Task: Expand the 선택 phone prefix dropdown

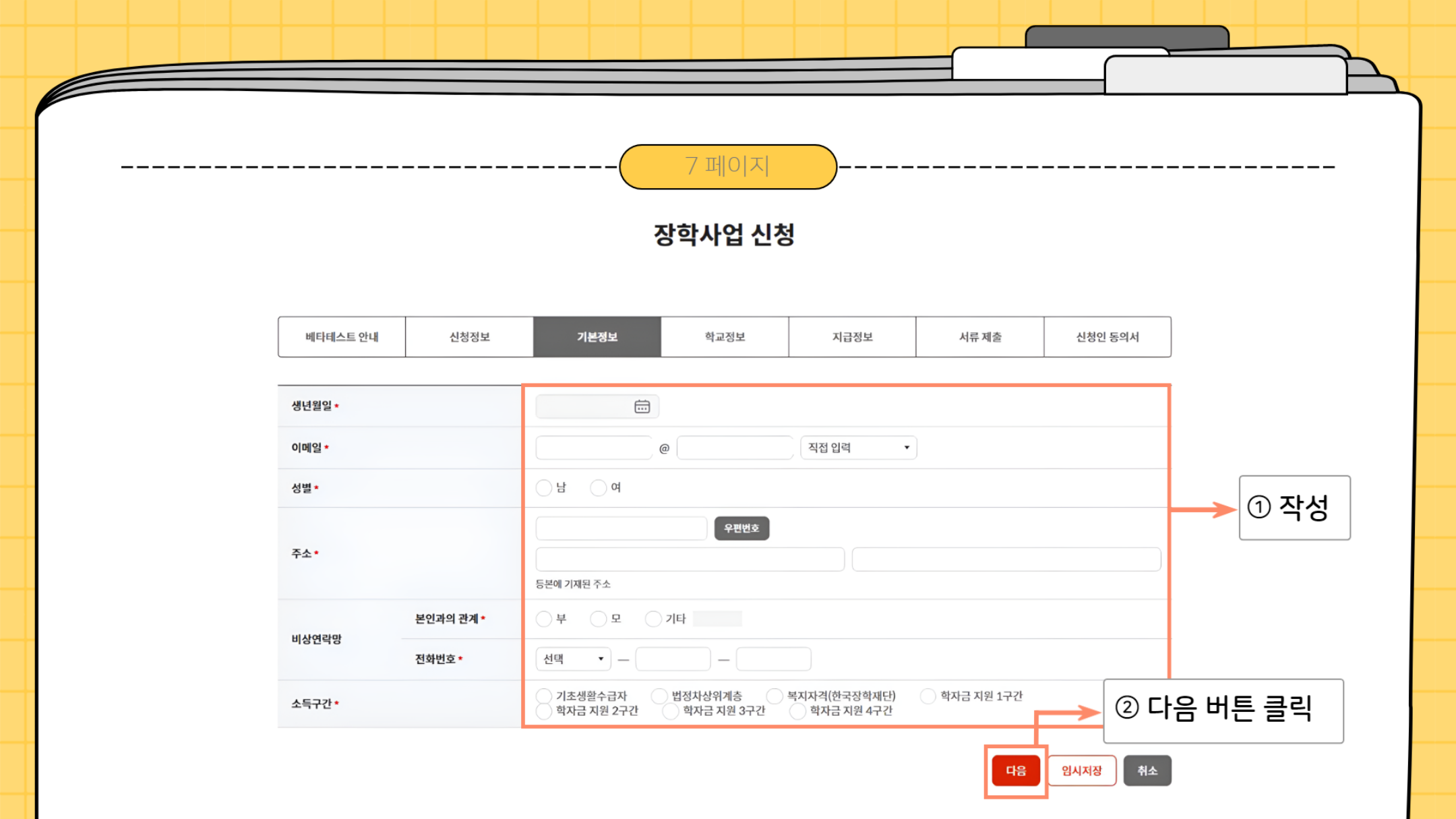Action: coord(573,659)
